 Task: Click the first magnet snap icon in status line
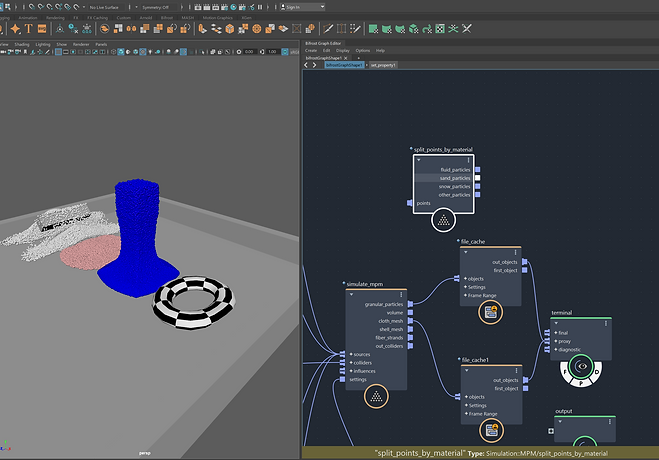point(32,7)
